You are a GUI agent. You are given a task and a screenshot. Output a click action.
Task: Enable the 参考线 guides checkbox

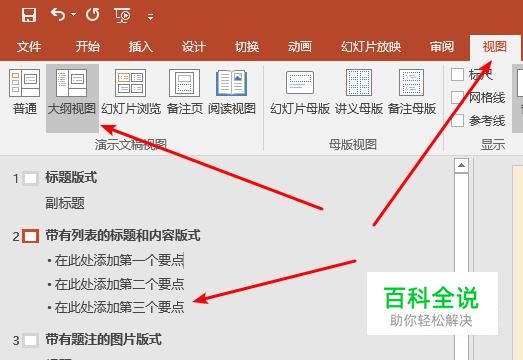(x=458, y=120)
